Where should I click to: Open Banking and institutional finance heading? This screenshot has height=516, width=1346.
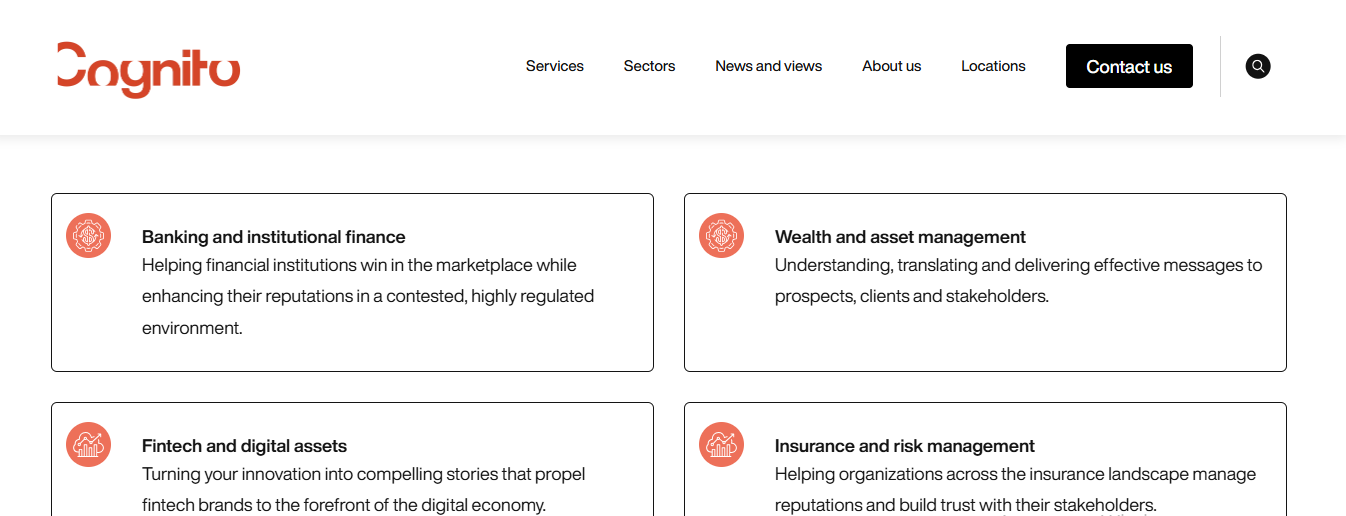[273, 237]
